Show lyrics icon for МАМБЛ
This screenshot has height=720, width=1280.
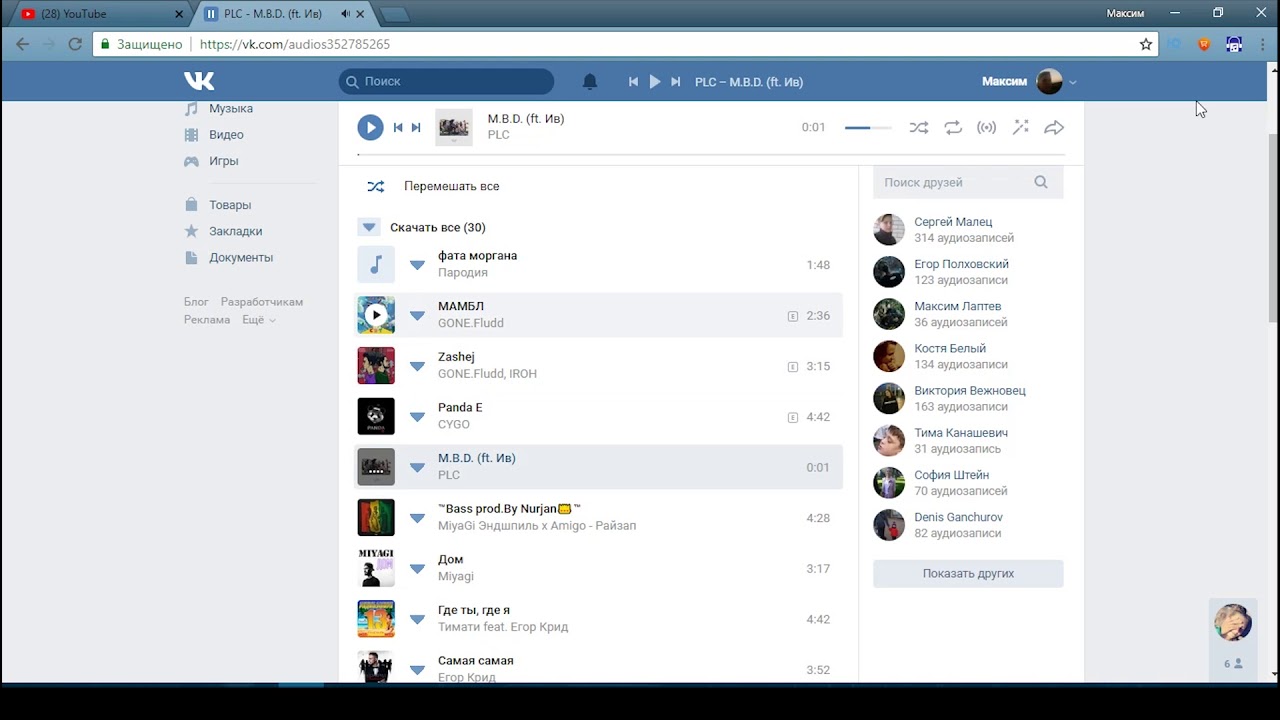coord(793,316)
